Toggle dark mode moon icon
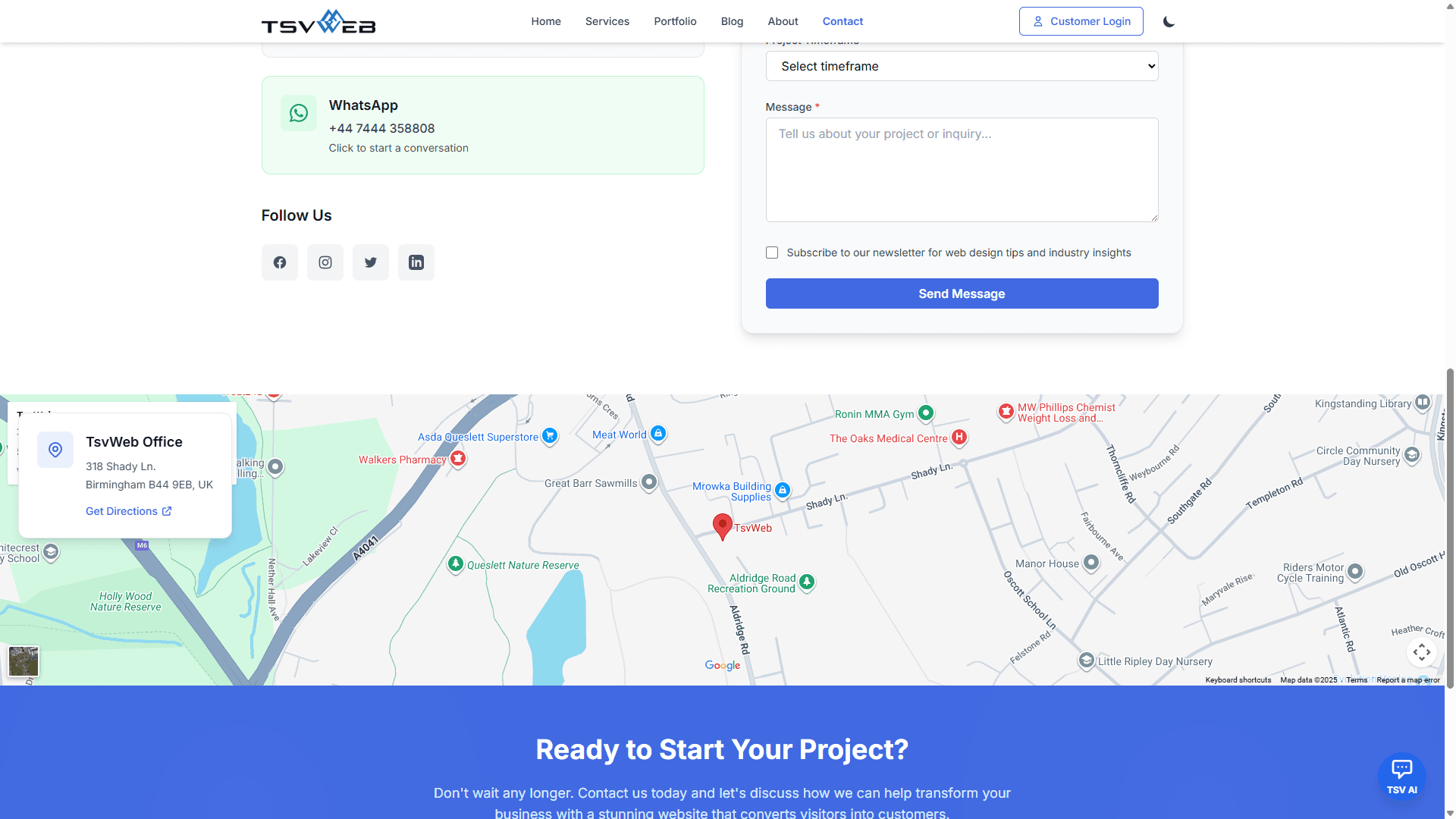Viewport: 1456px width, 819px height. point(1169,21)
